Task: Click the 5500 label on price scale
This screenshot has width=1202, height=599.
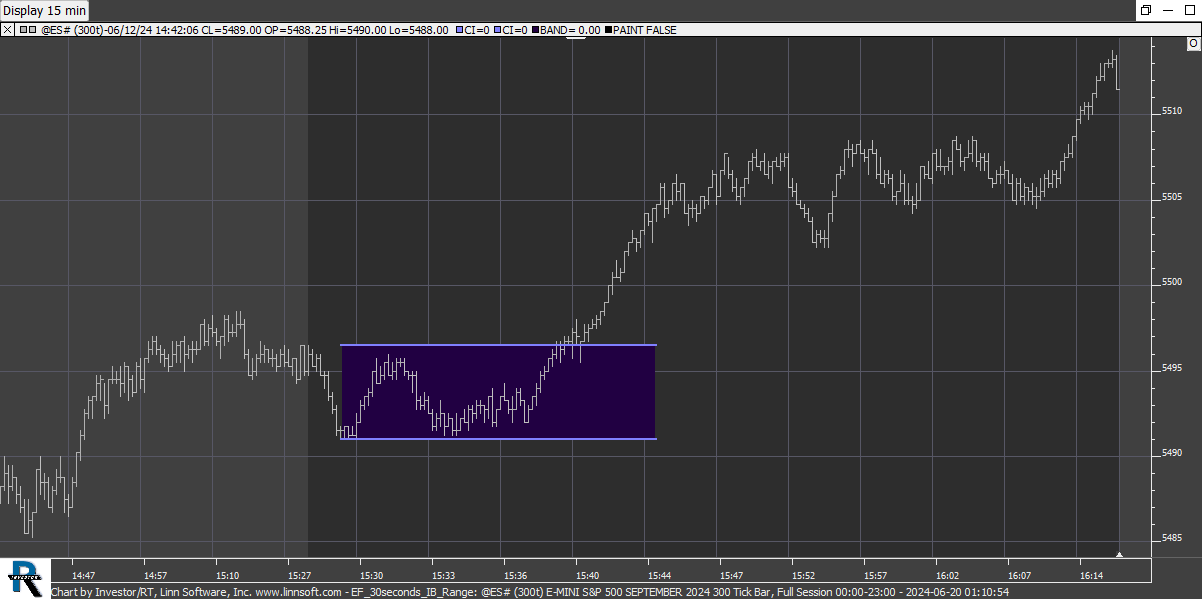Action: point(1172,283)
